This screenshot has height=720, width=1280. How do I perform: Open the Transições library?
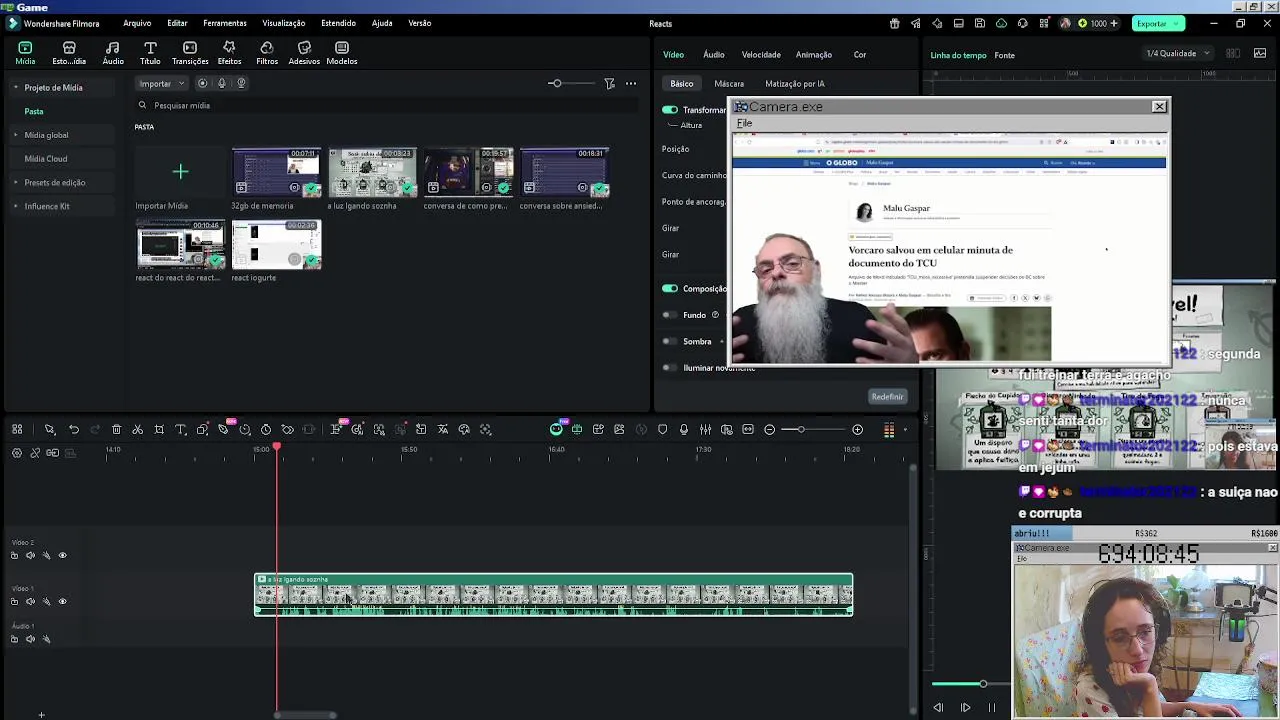point(190,53)
